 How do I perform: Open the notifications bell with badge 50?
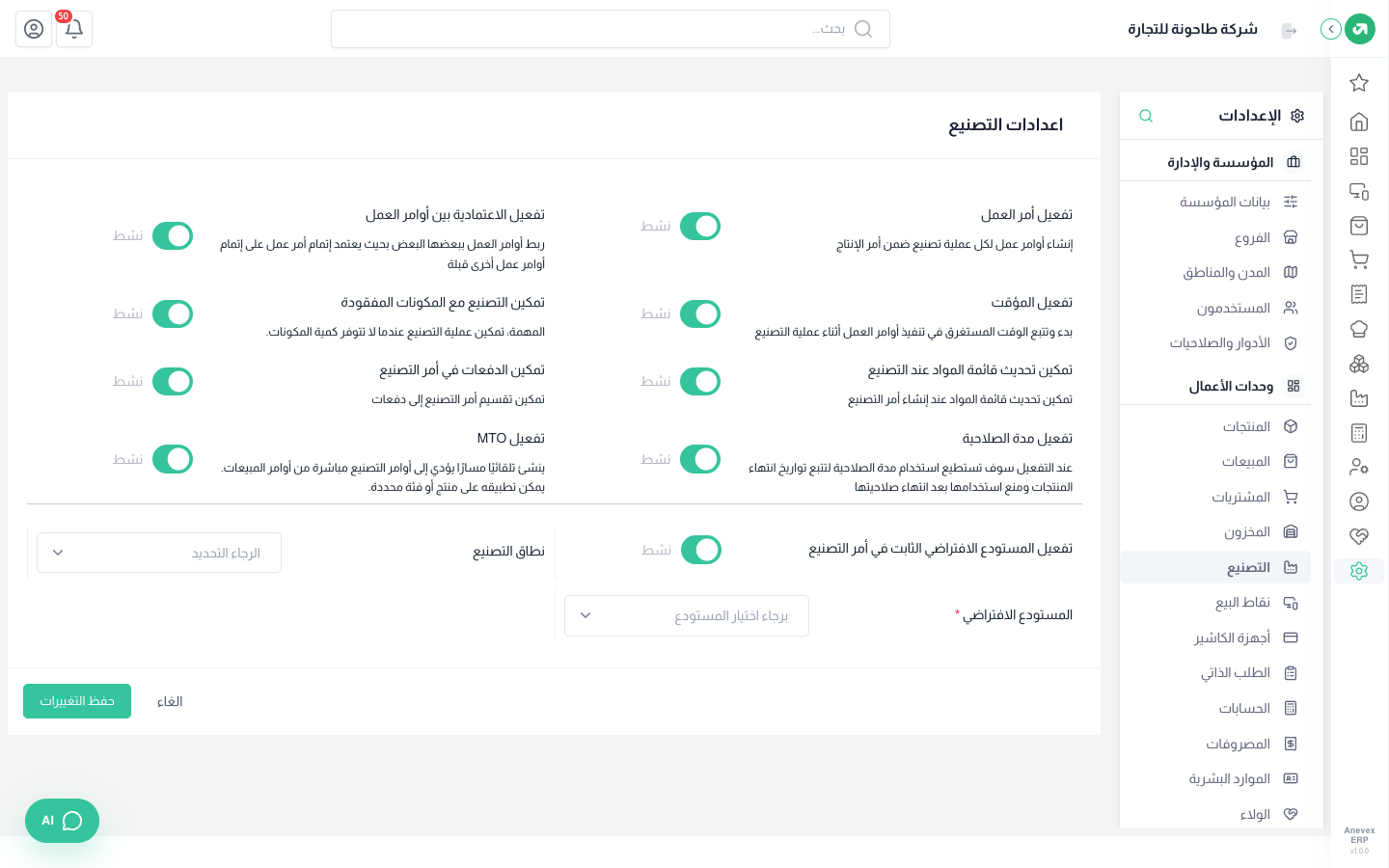click(74, 29)
